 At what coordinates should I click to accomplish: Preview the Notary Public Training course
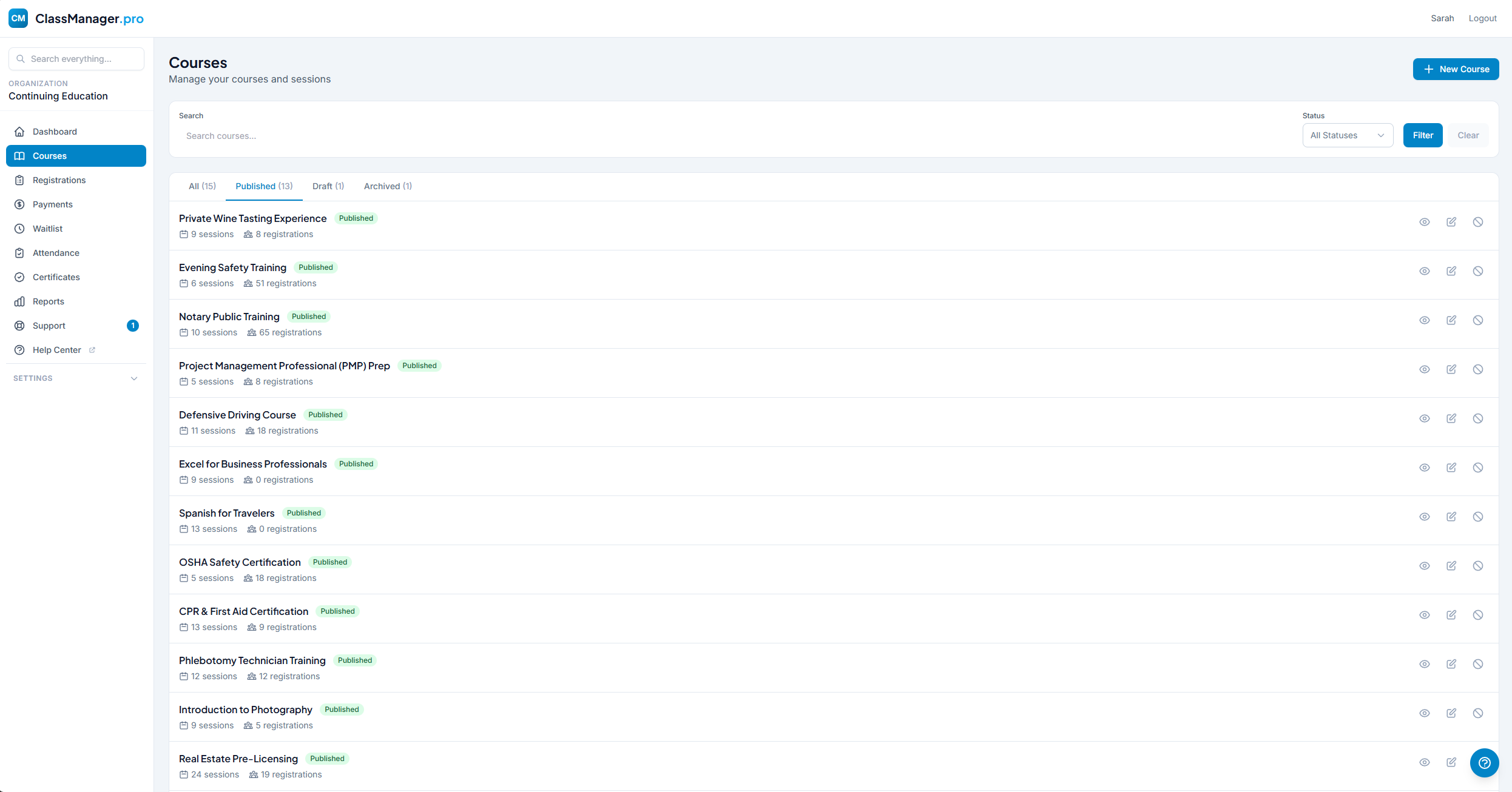tap(1425, 320)
